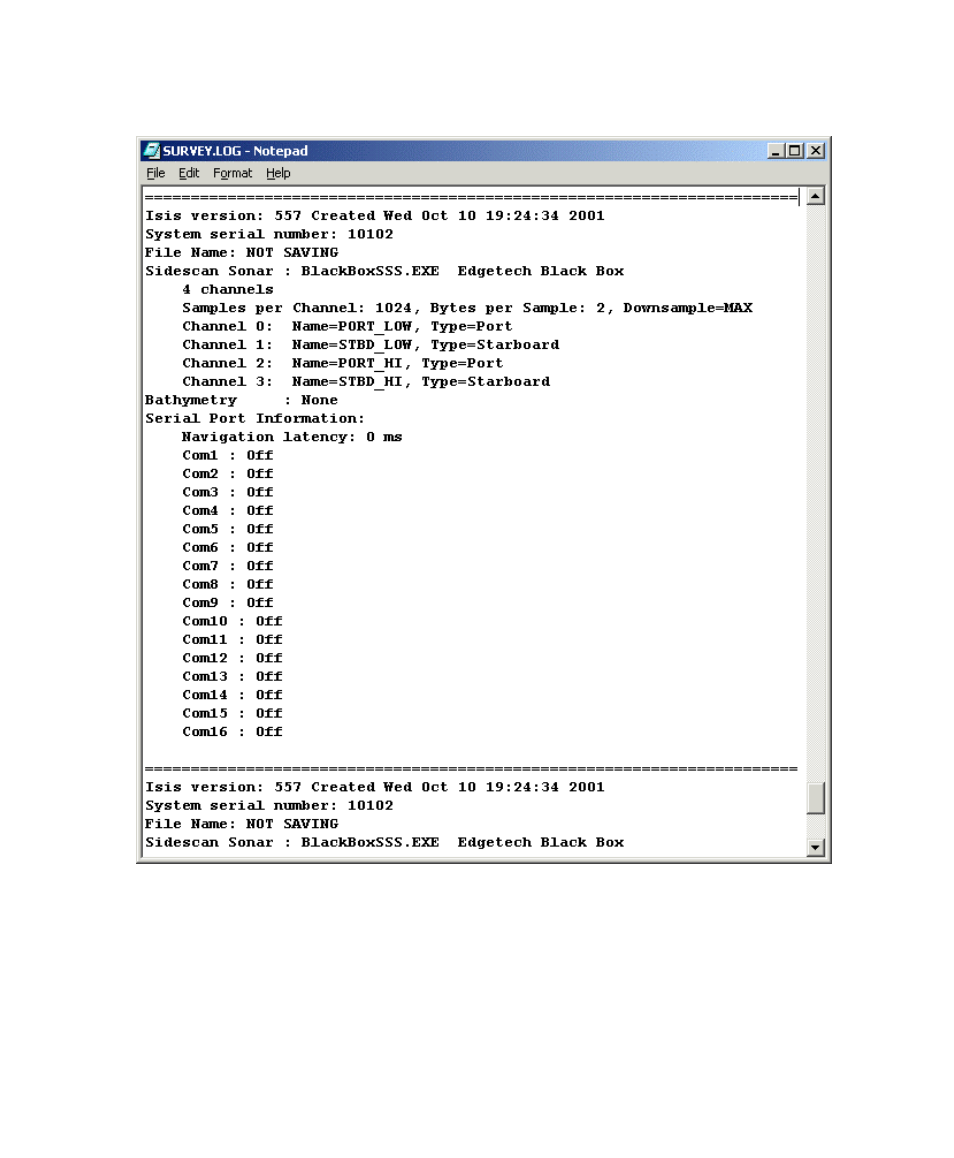The image size is (954, 1158).
Task: Click the 'Com2 : Off' line
Action: (227, 474)
